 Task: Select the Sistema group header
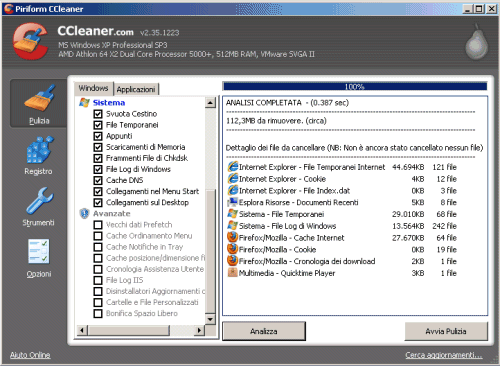coord(109,103)
